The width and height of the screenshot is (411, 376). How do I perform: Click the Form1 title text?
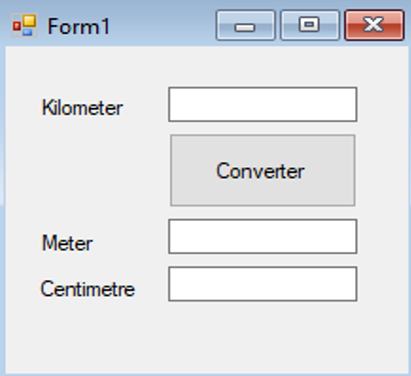(79, 26)
